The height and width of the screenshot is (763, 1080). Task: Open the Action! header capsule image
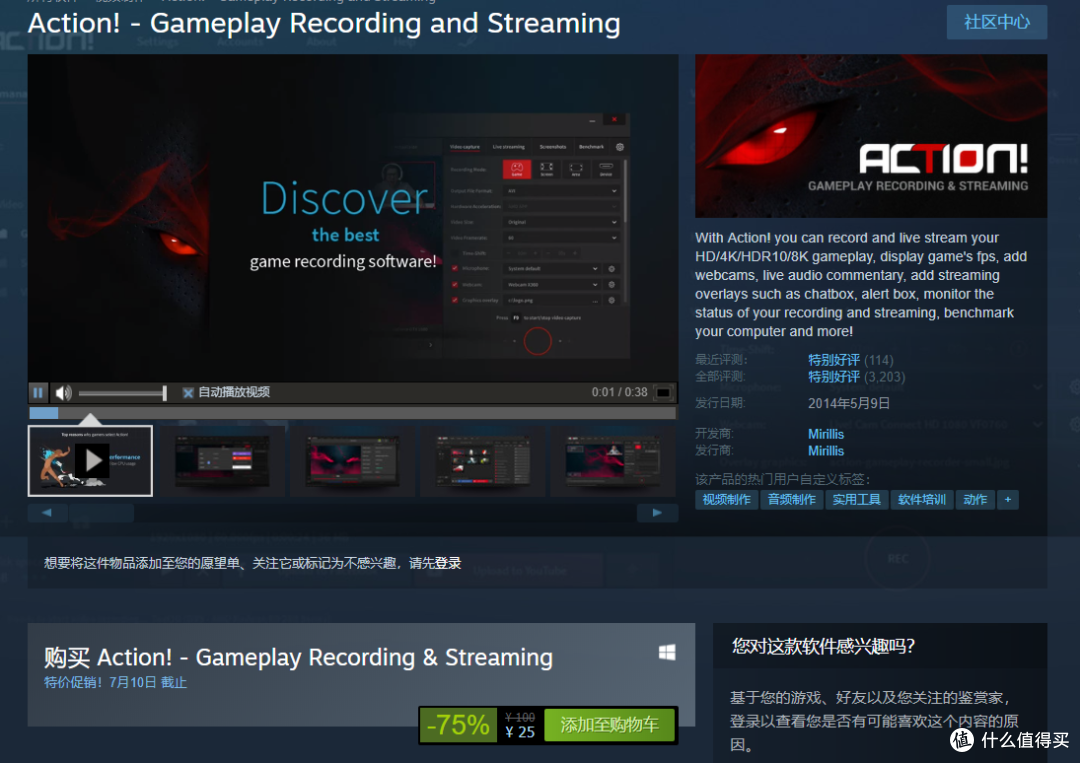[871, 136]
